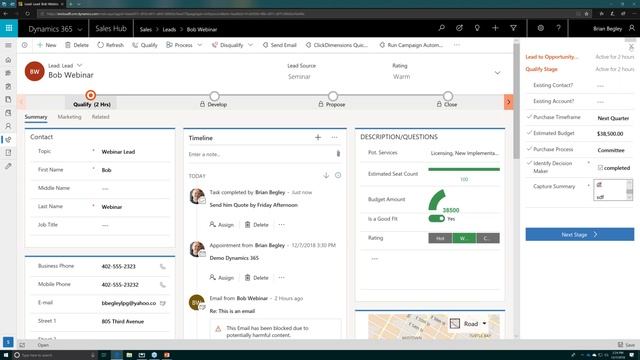This screenshot has width=640, height=360.
Task: Qualify the lead from command bar
Action: (145, 45)
